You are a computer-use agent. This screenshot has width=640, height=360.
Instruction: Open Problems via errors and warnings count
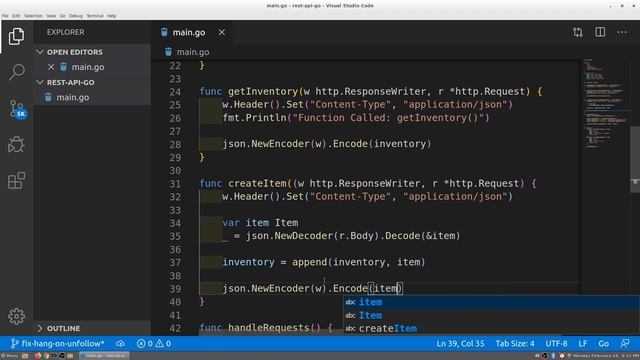click(154, 344)
